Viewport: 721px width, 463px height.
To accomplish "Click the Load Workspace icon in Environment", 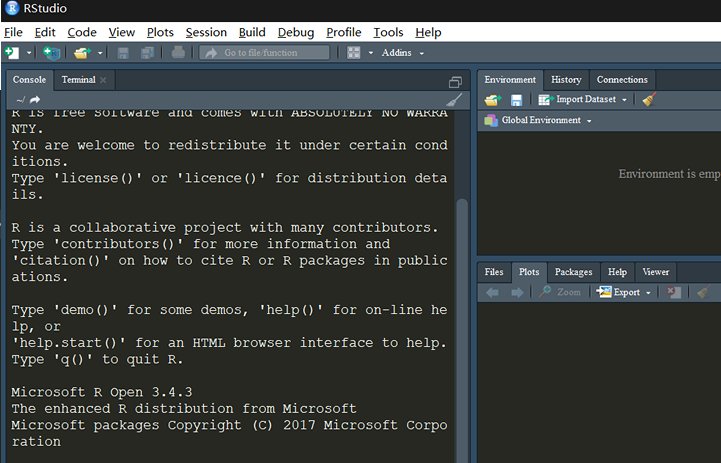I will point(492,100).
